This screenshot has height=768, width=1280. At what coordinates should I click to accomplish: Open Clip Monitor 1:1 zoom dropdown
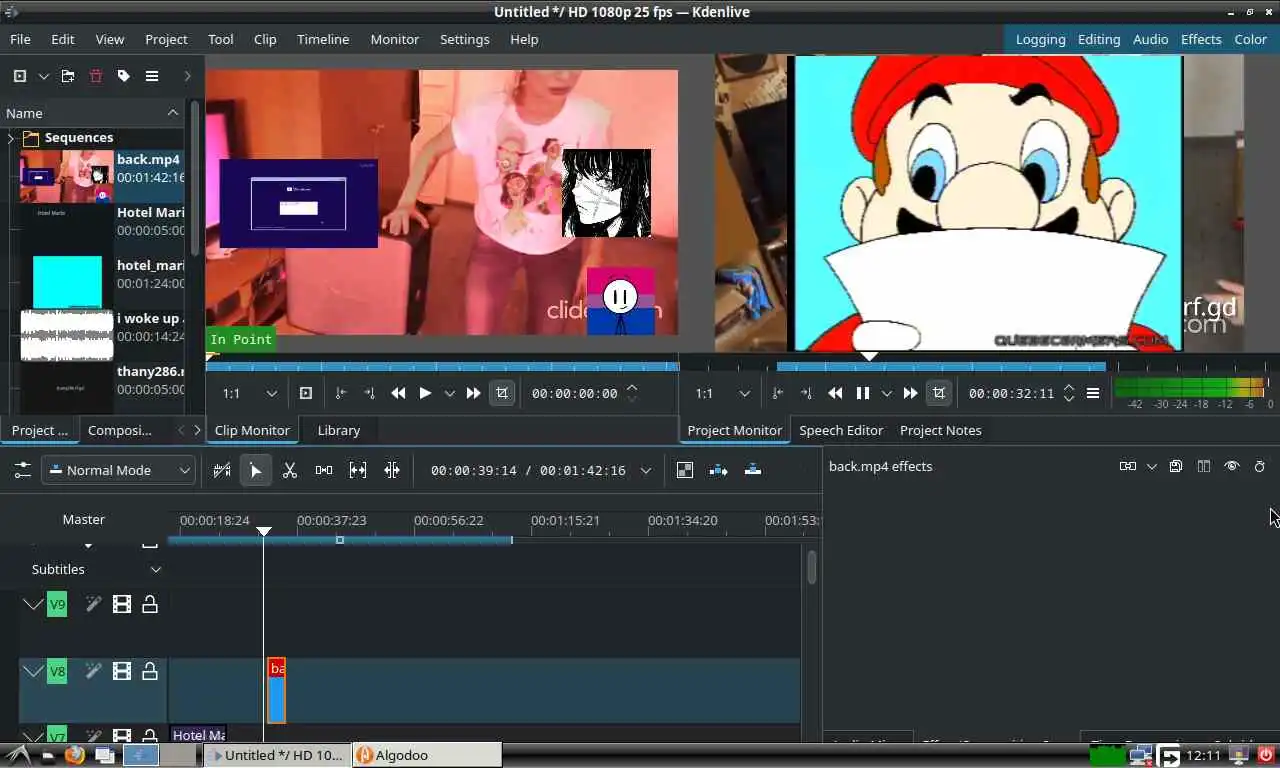[249, 393]
